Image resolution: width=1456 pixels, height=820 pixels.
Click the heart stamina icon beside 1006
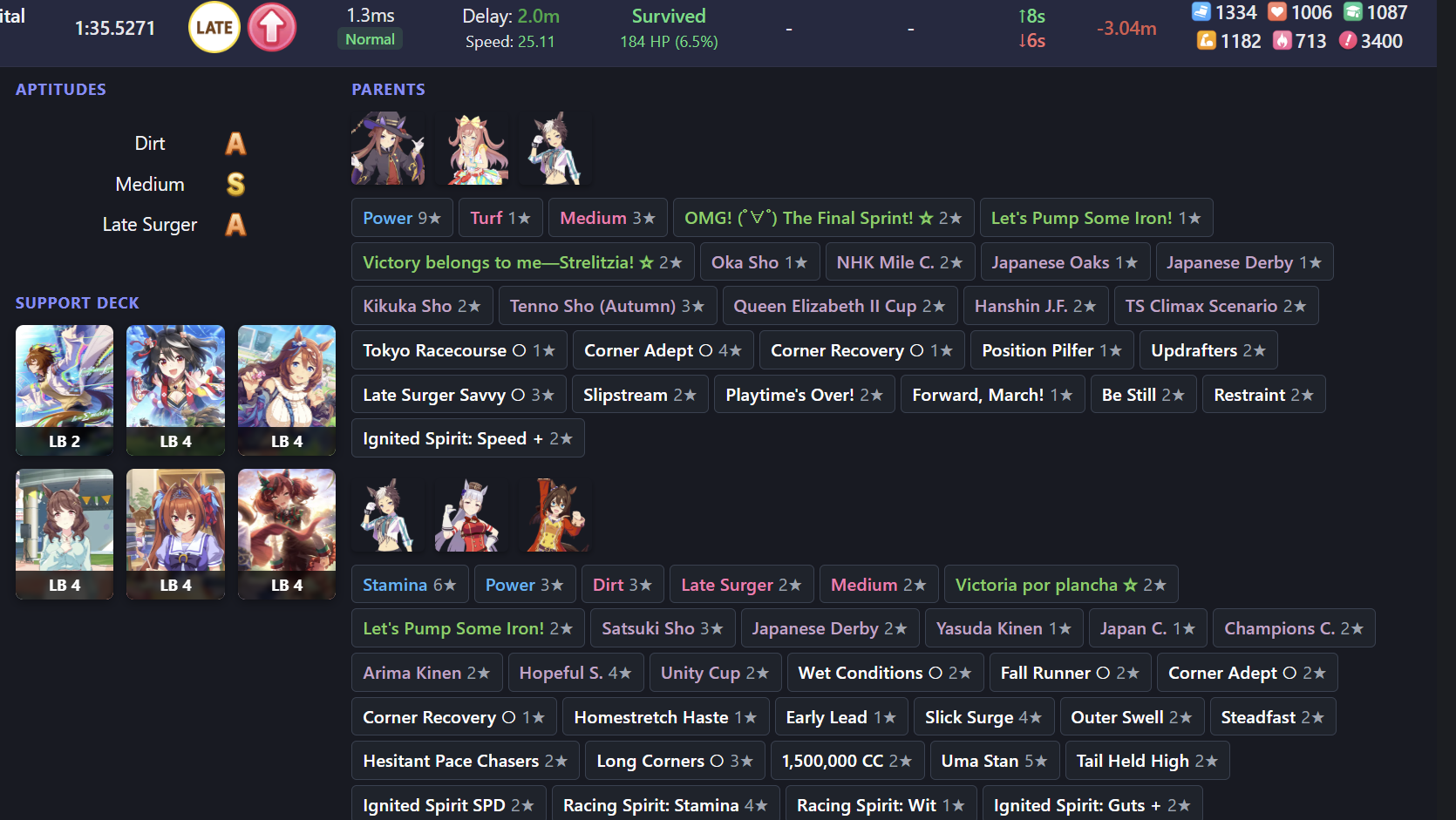[x=1277, y=11]
